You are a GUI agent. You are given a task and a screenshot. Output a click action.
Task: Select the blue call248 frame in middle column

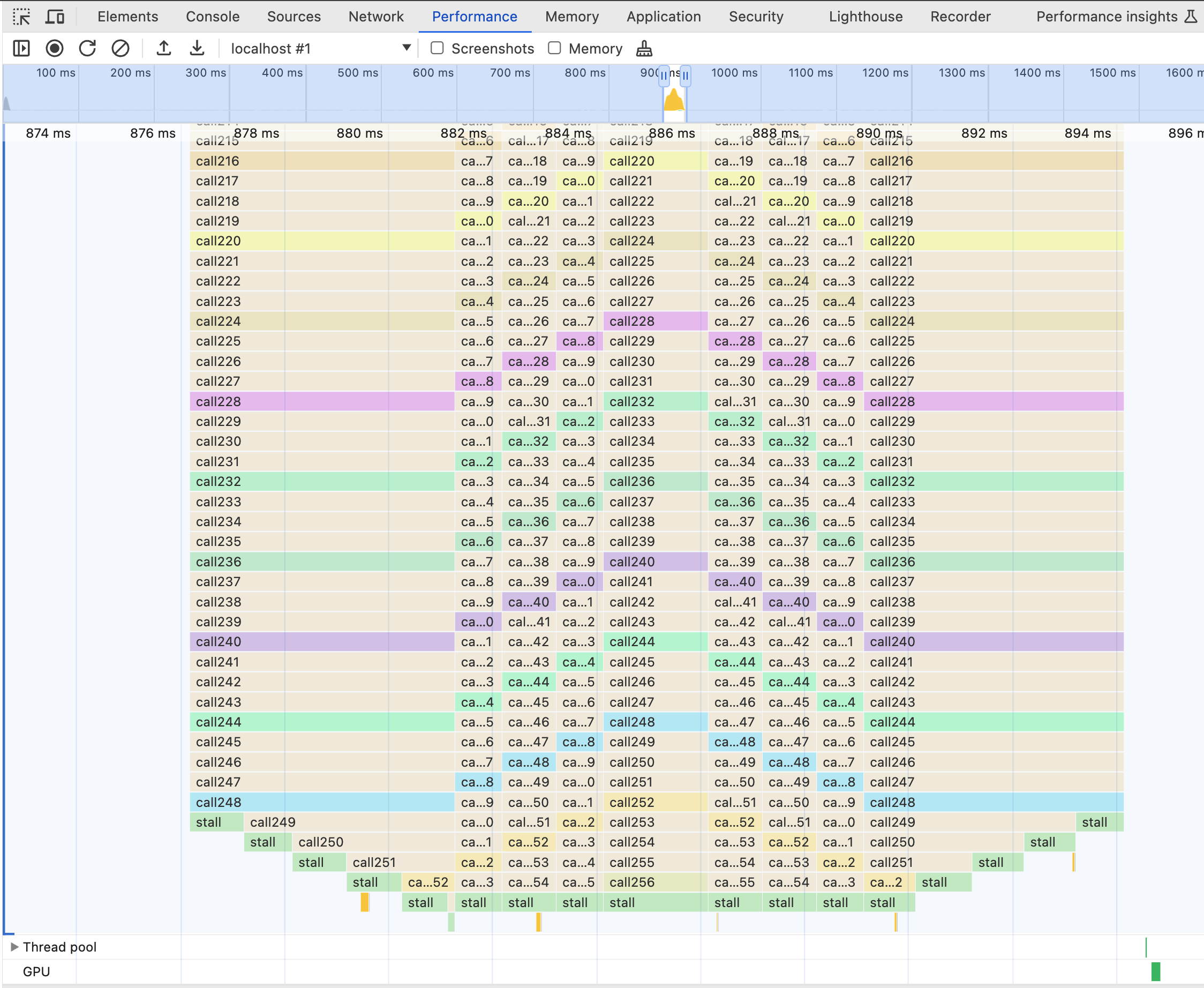tap(656, 722)
